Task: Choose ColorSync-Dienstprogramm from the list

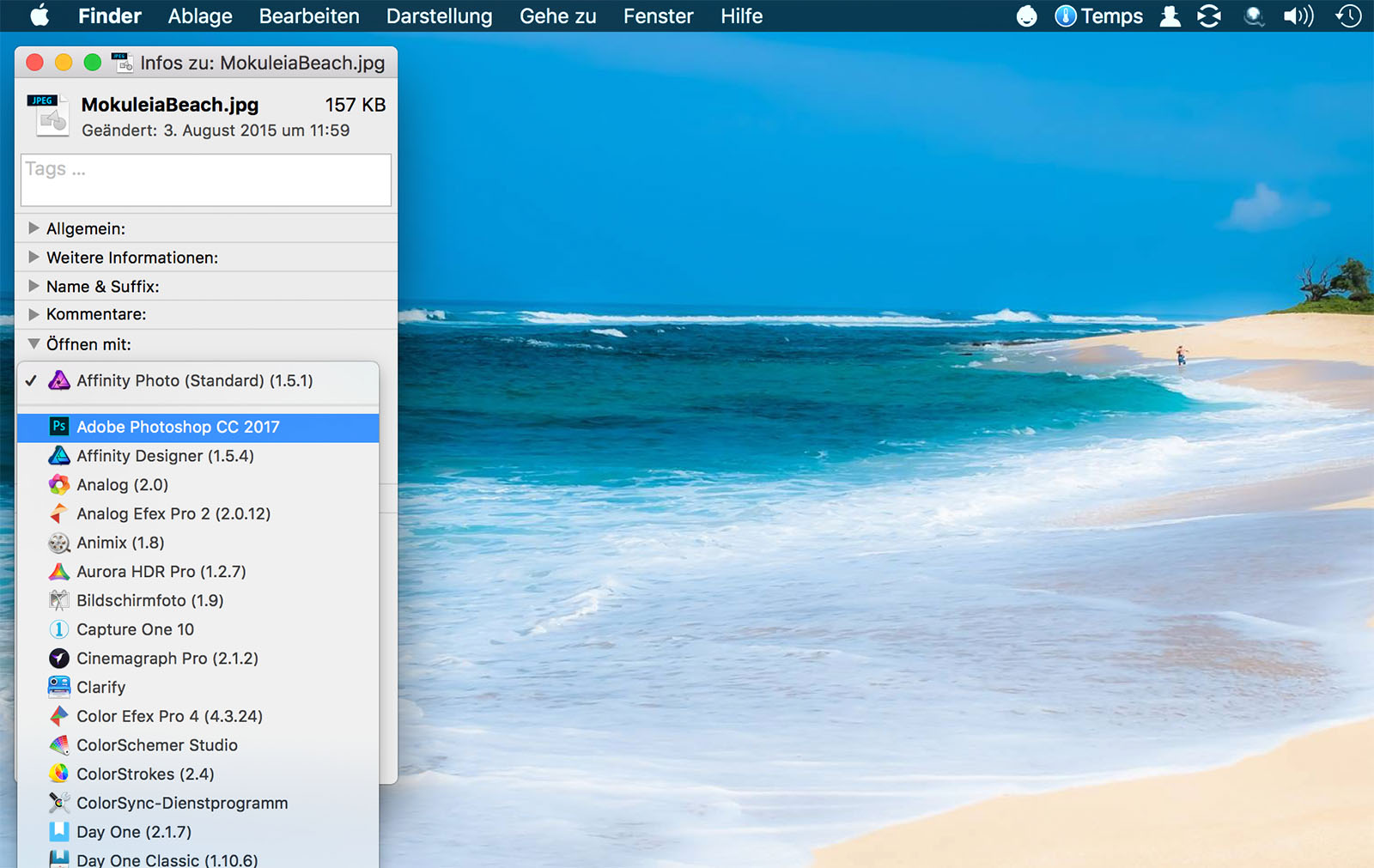Action: (x=182, y=803)
